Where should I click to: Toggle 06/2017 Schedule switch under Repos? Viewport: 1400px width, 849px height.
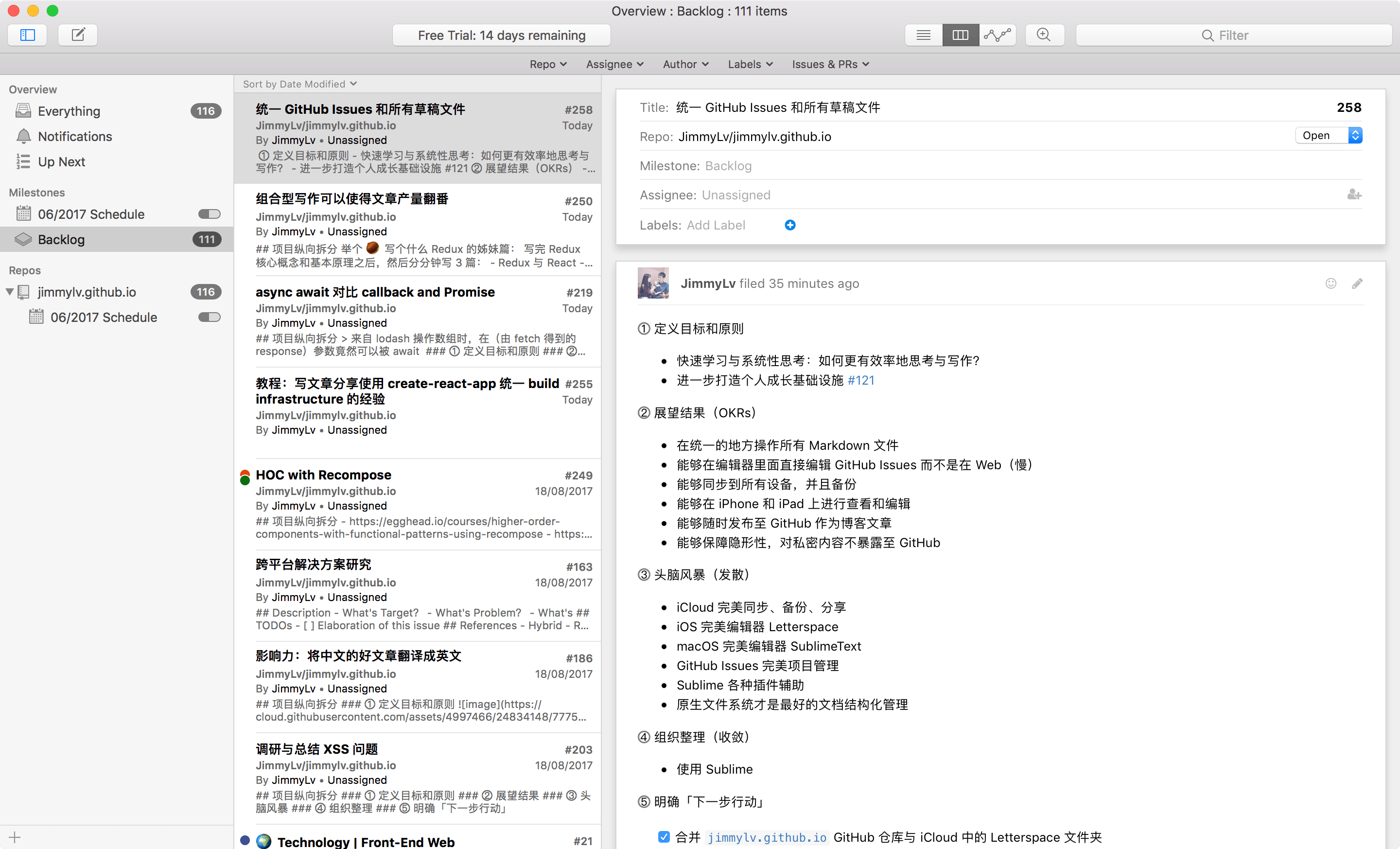tap(209, 317)
